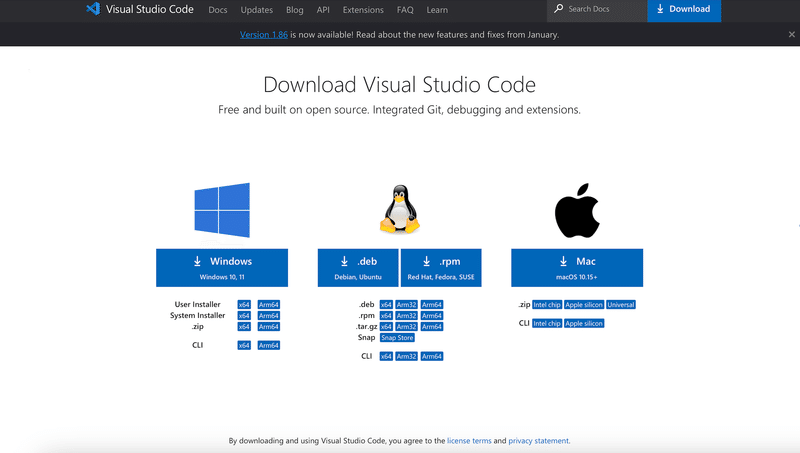Click the Visual Studio Code title text
Screen dimensions: 800x453
(x=149, y=9)
